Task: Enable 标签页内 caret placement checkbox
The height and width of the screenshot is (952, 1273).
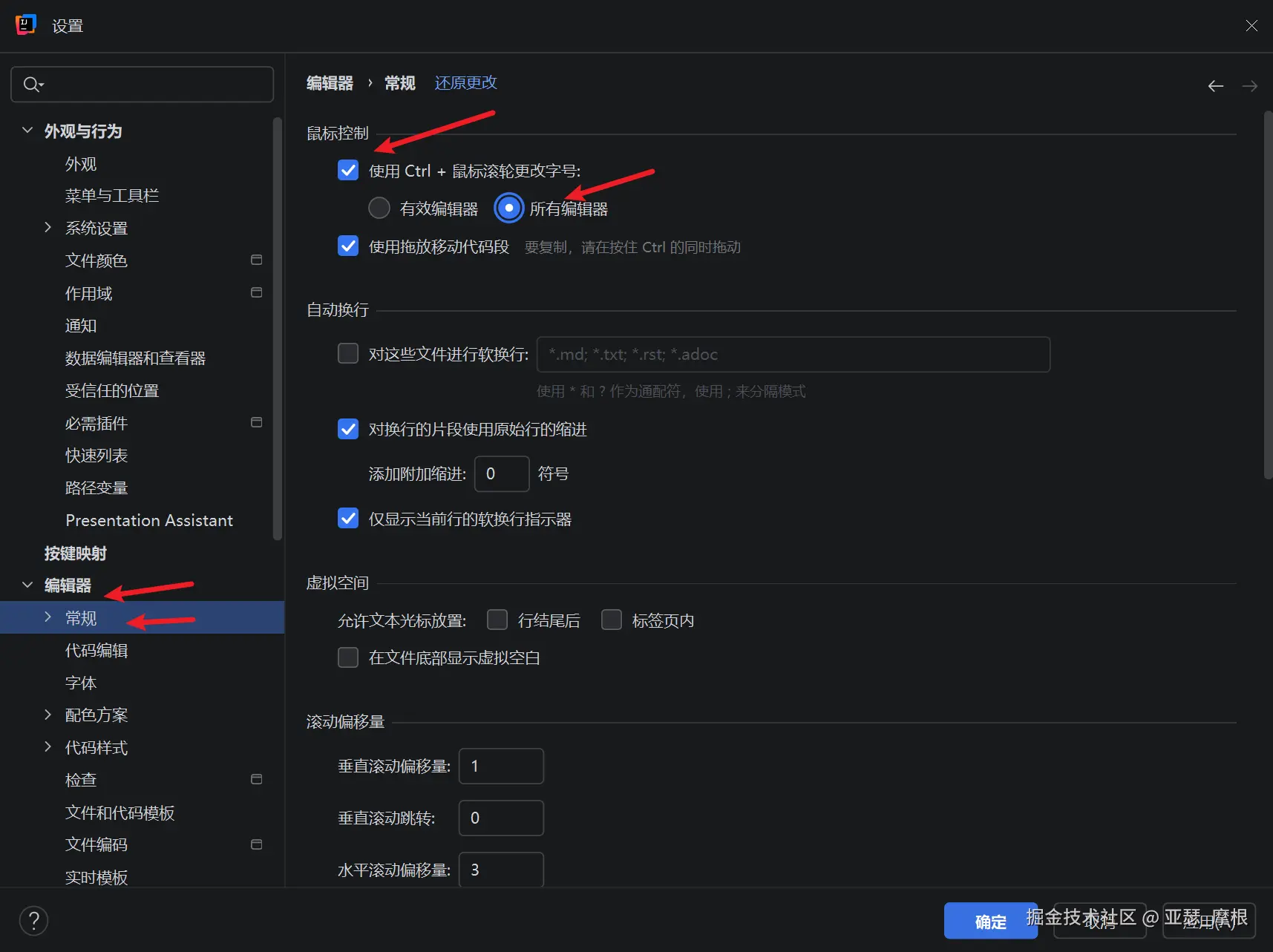Action: (x=612, y=620)
